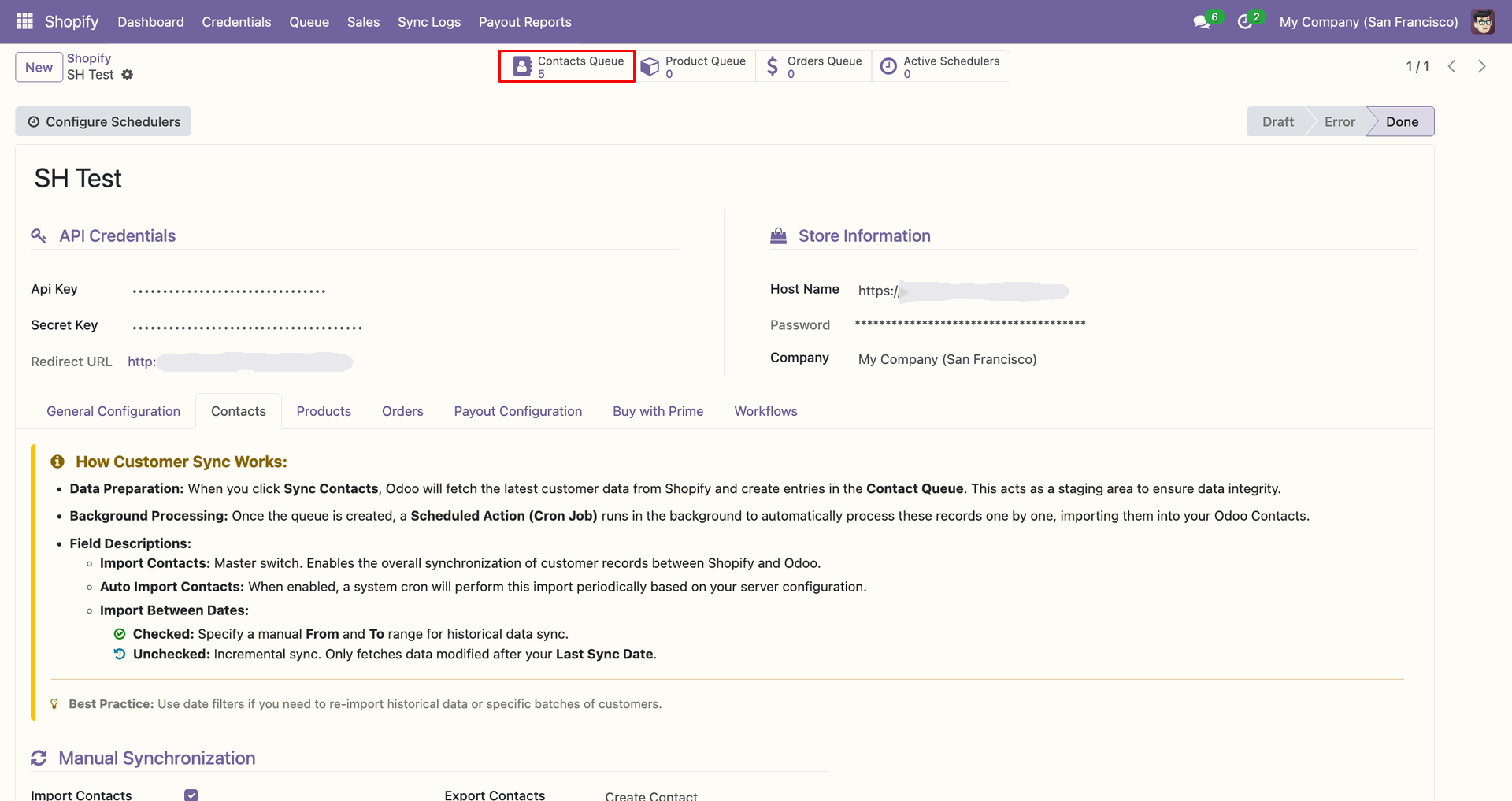Open the Queue menu
This screenshot has height=801, width=1512.
[x=309, y=22]
